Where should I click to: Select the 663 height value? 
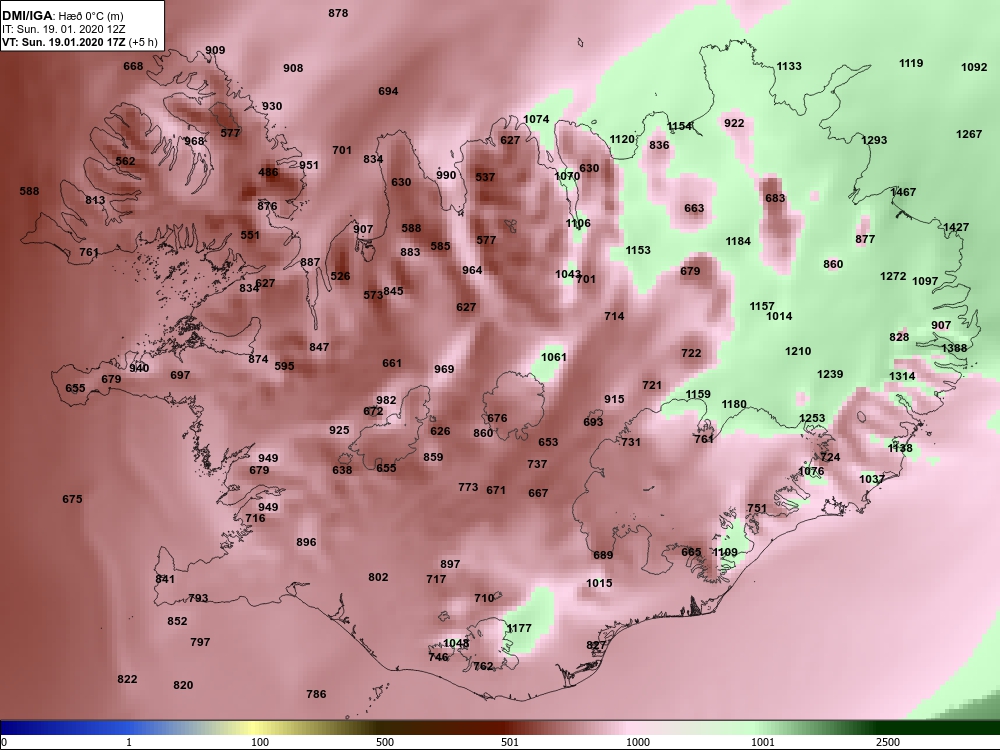[694, 208]
